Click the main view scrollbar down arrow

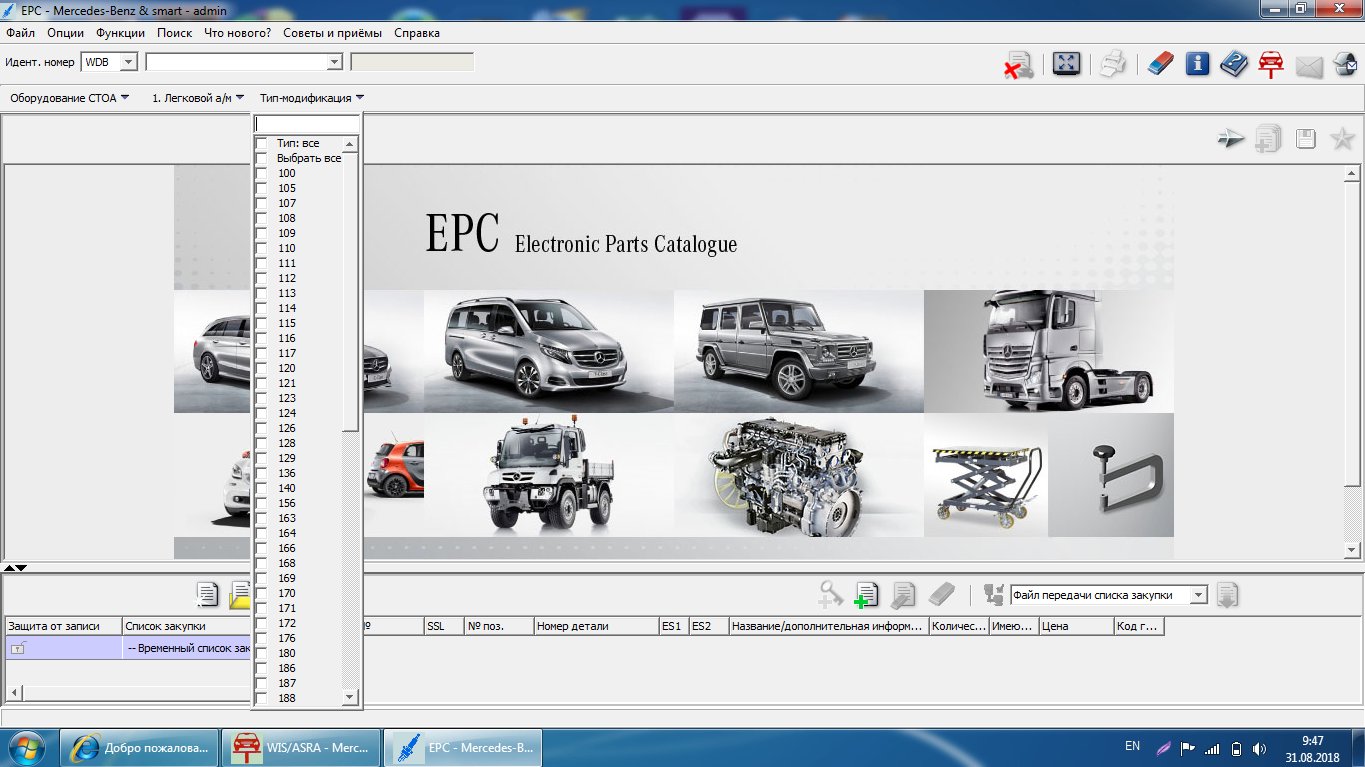[x=1352, y=550]
